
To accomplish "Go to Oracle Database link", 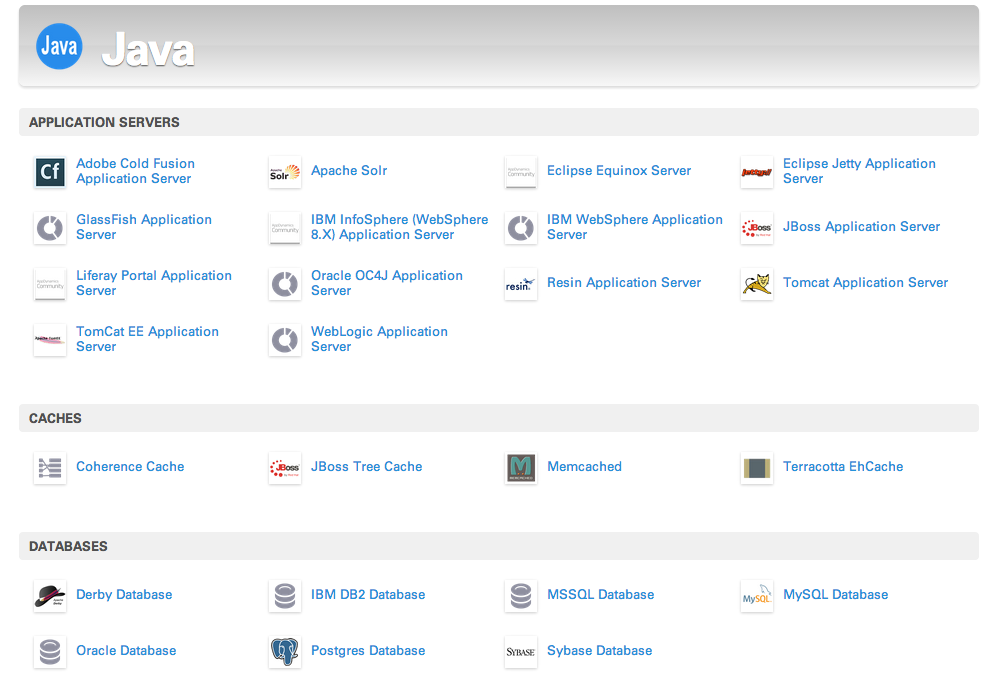I will tap(126, 651).
